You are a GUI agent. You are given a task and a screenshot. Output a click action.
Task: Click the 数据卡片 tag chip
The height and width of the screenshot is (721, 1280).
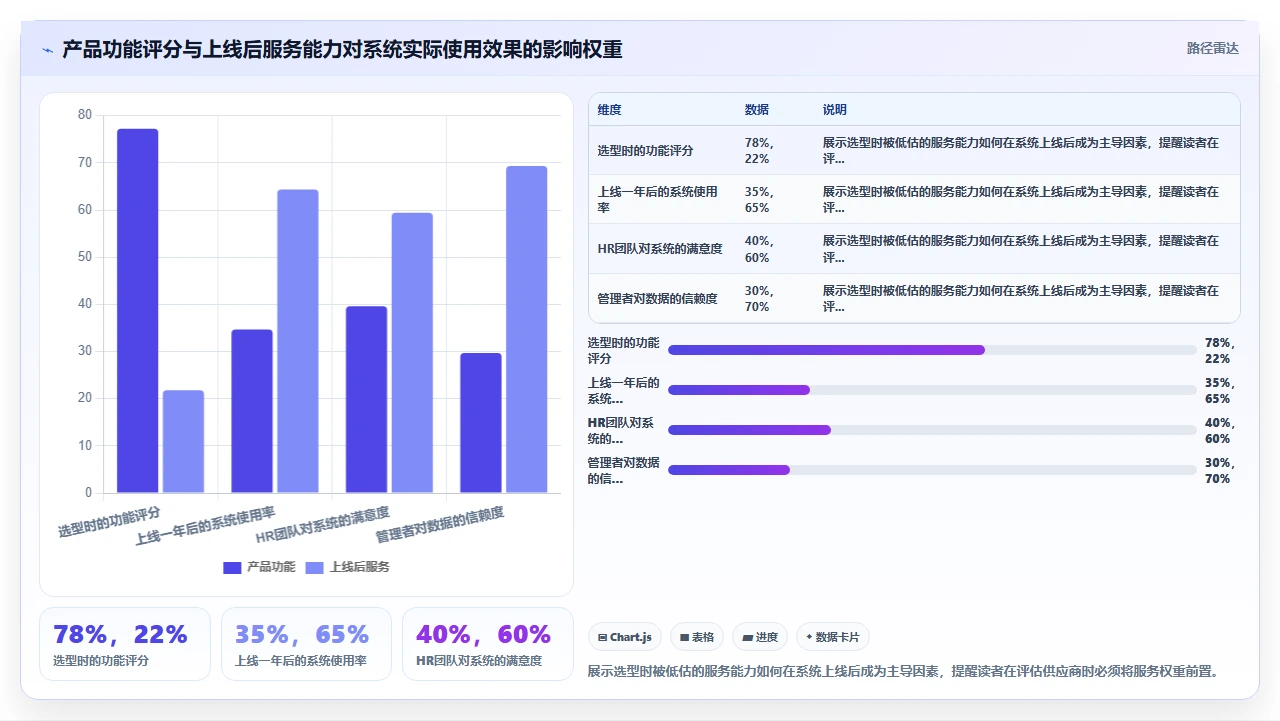click(833, 637)
